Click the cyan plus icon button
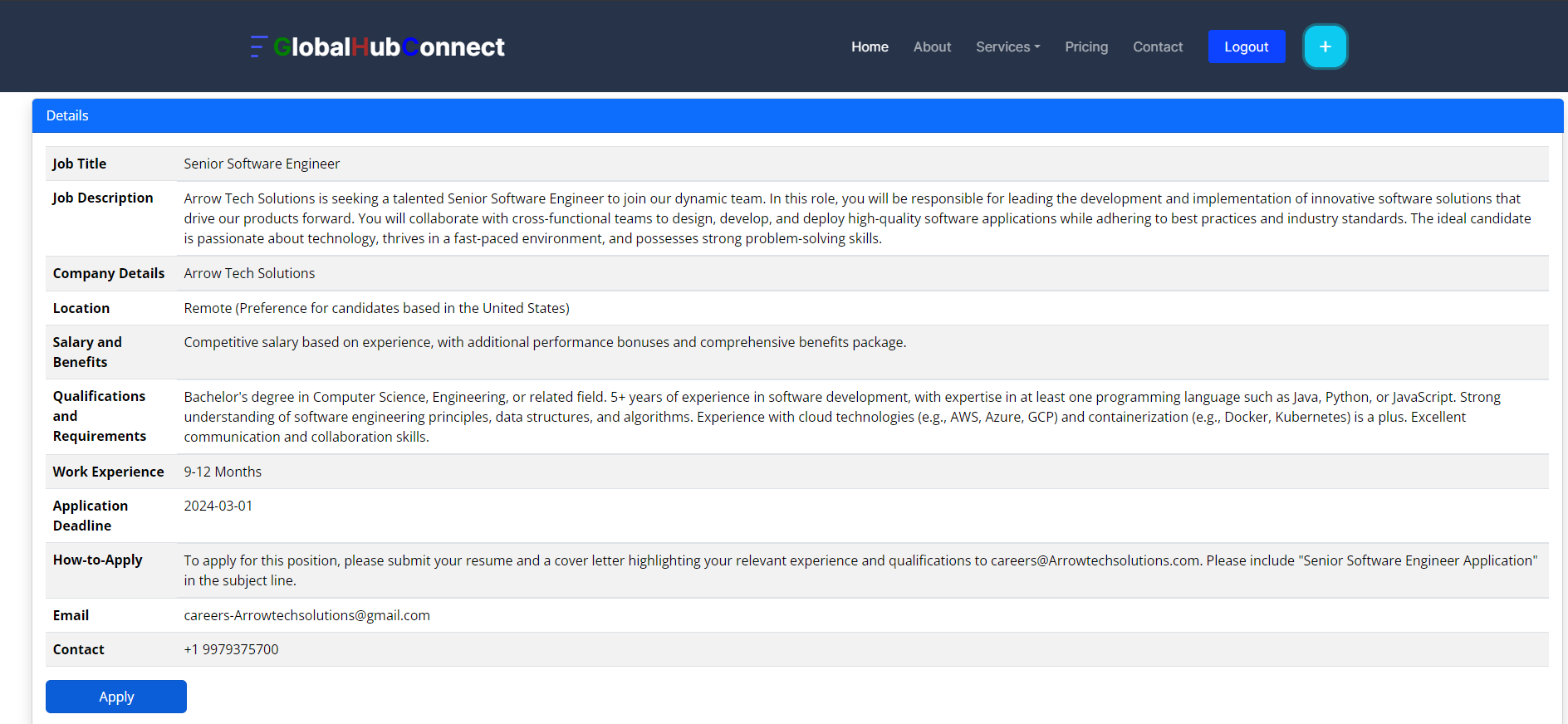1568x724 pixels. pos(1325,46)
